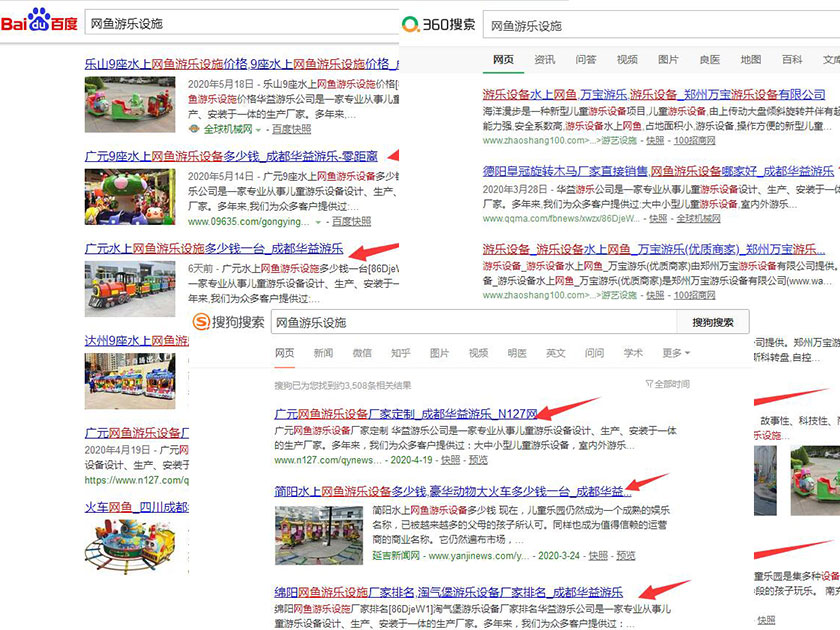Open the 360 图片 tab
840x630 pixels.
pyautogui.click(x=669, y=59)
